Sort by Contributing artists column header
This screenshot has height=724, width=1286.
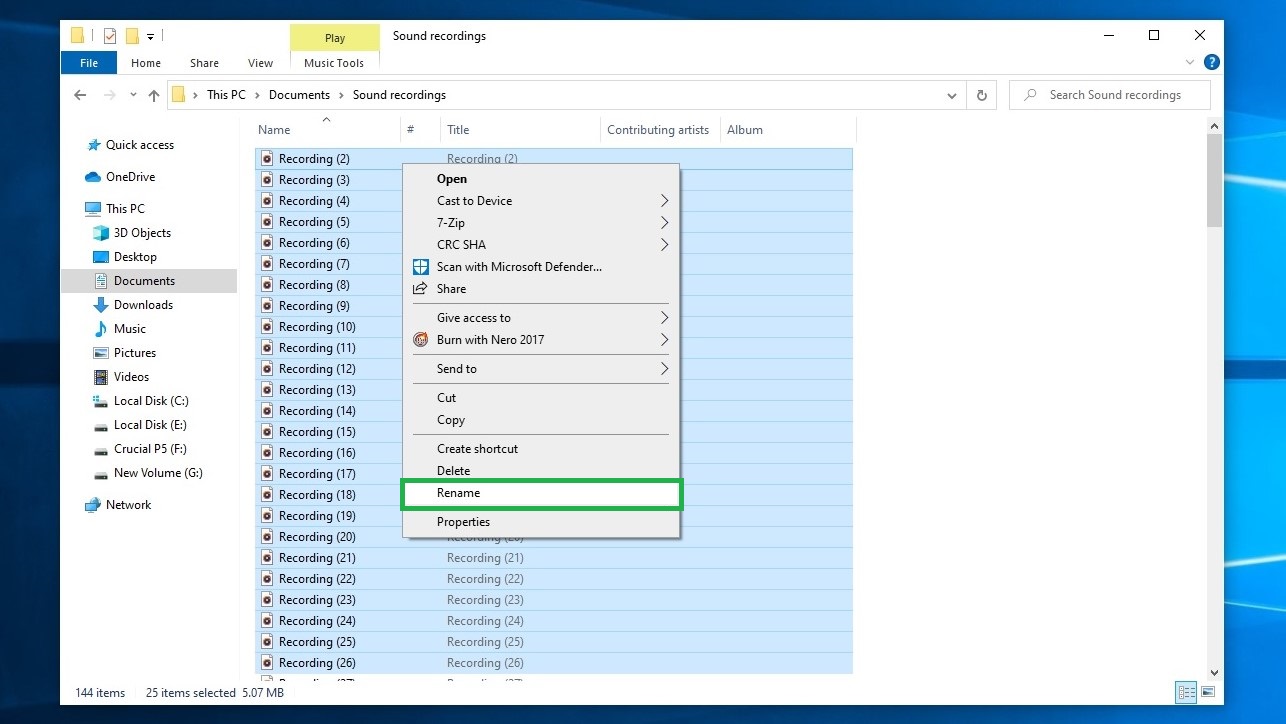tap(660, 130)
